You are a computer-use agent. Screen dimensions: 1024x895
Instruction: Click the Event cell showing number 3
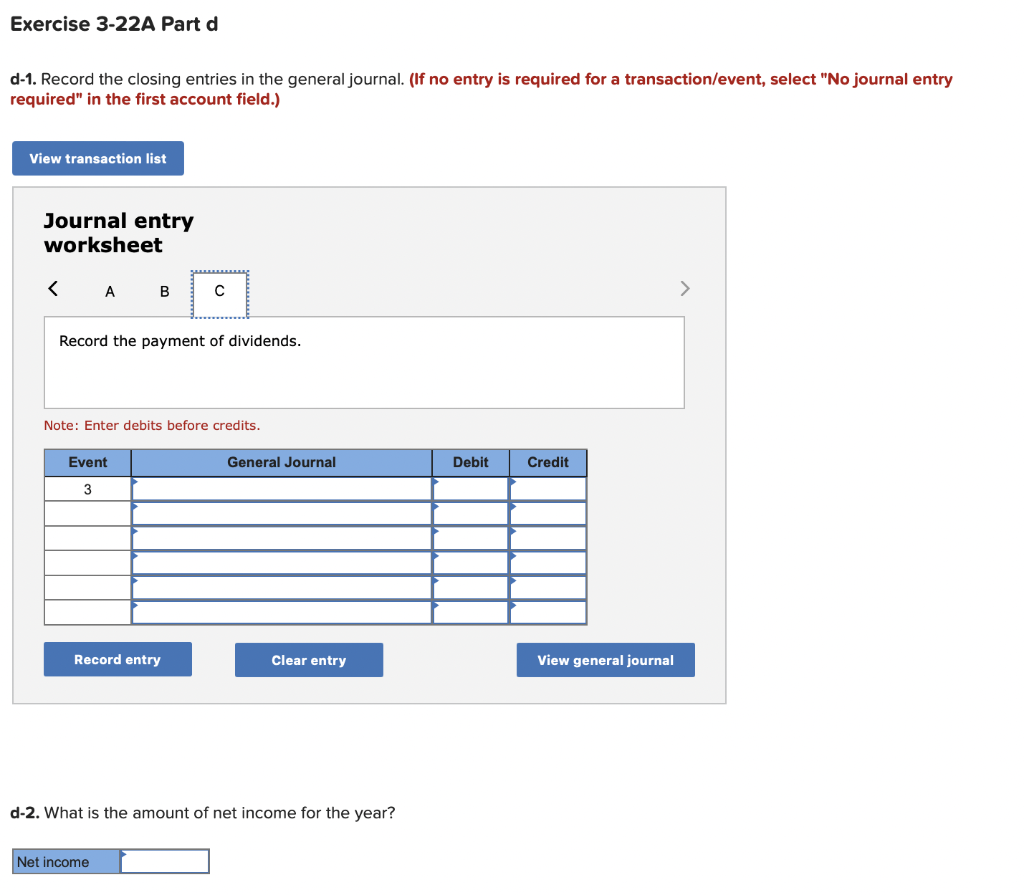tap(87, 487)
